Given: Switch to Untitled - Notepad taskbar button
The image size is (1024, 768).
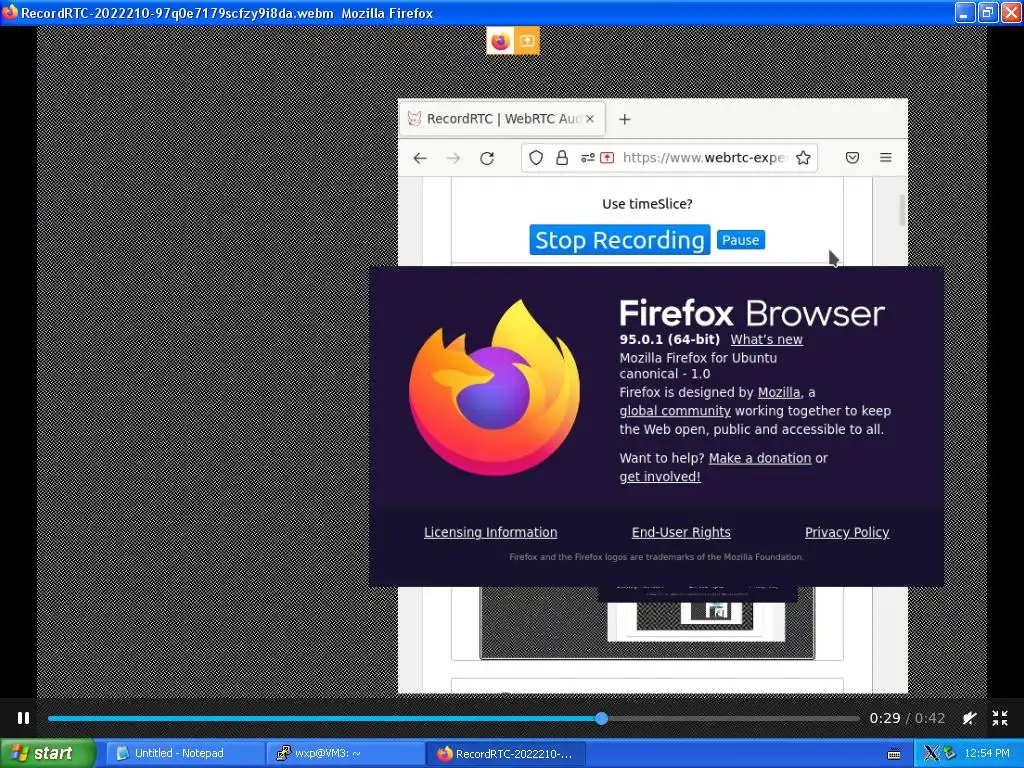Looking at the screenshot, I should (x=185, y=753).
